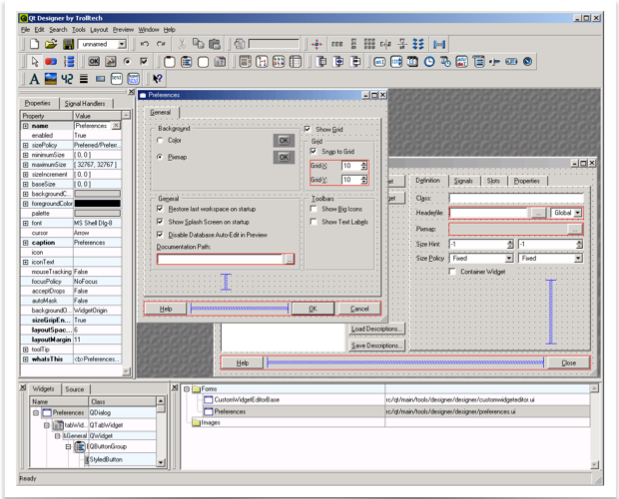Click the Open folder toolbar icon
This screenshot has width=619, height=499.
(50, 44)
